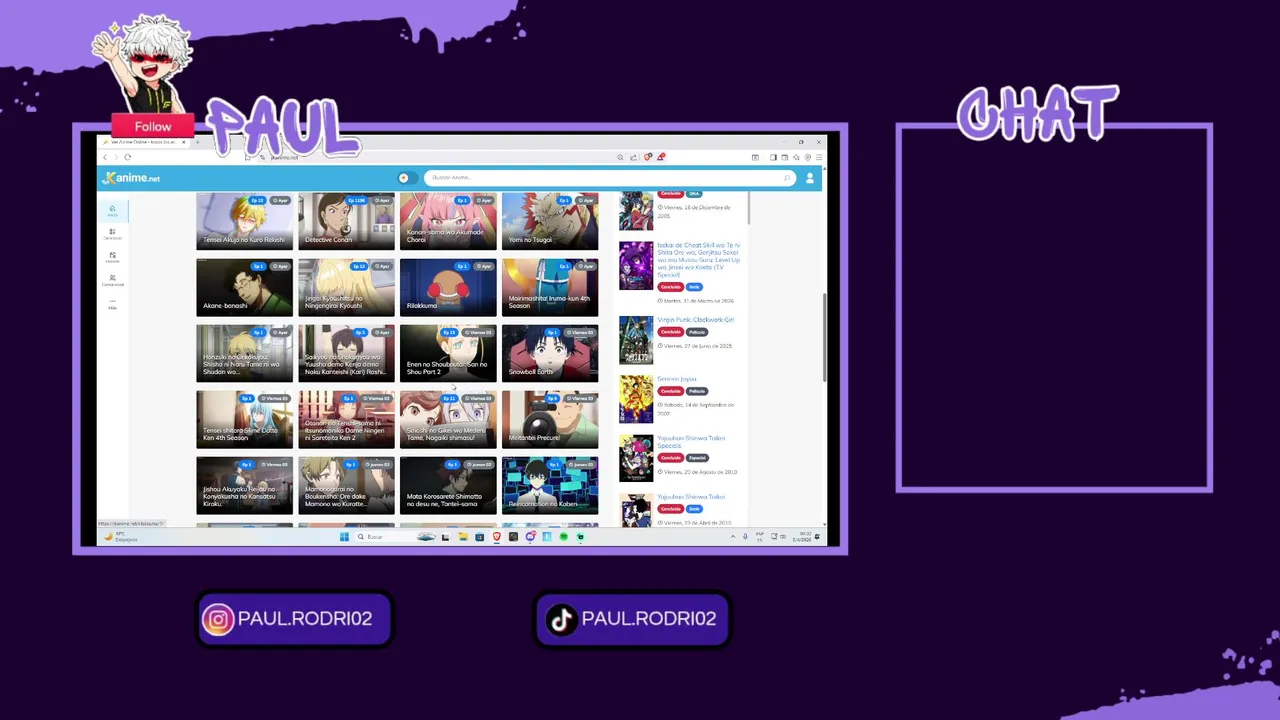Open Directorio in the left sidebar
The image size is (1280, 720).
[112, 234]
